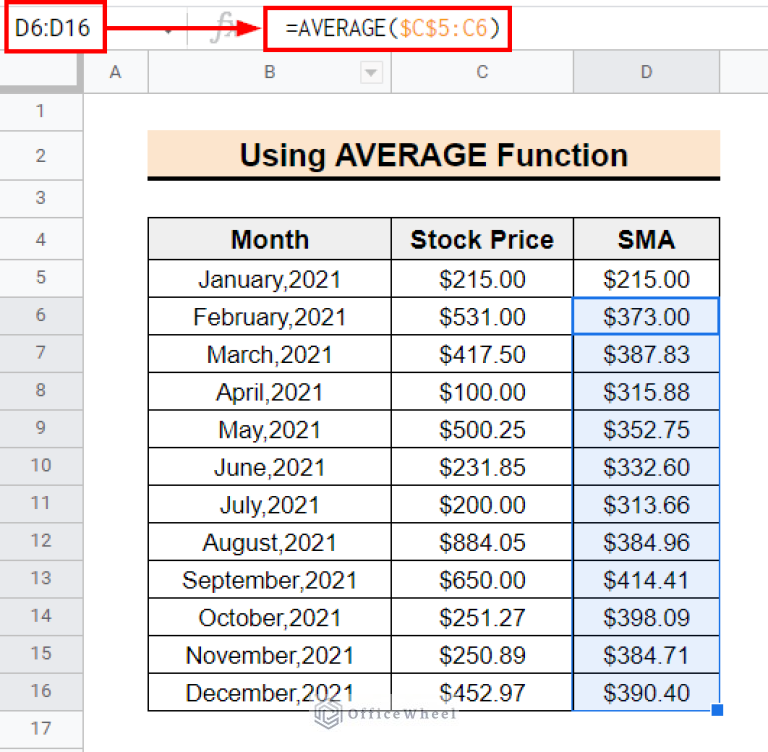The width and height of the screenshot is (768, 752).
Task: Select the November,2021 cell
Action: (x=269, y=655)
